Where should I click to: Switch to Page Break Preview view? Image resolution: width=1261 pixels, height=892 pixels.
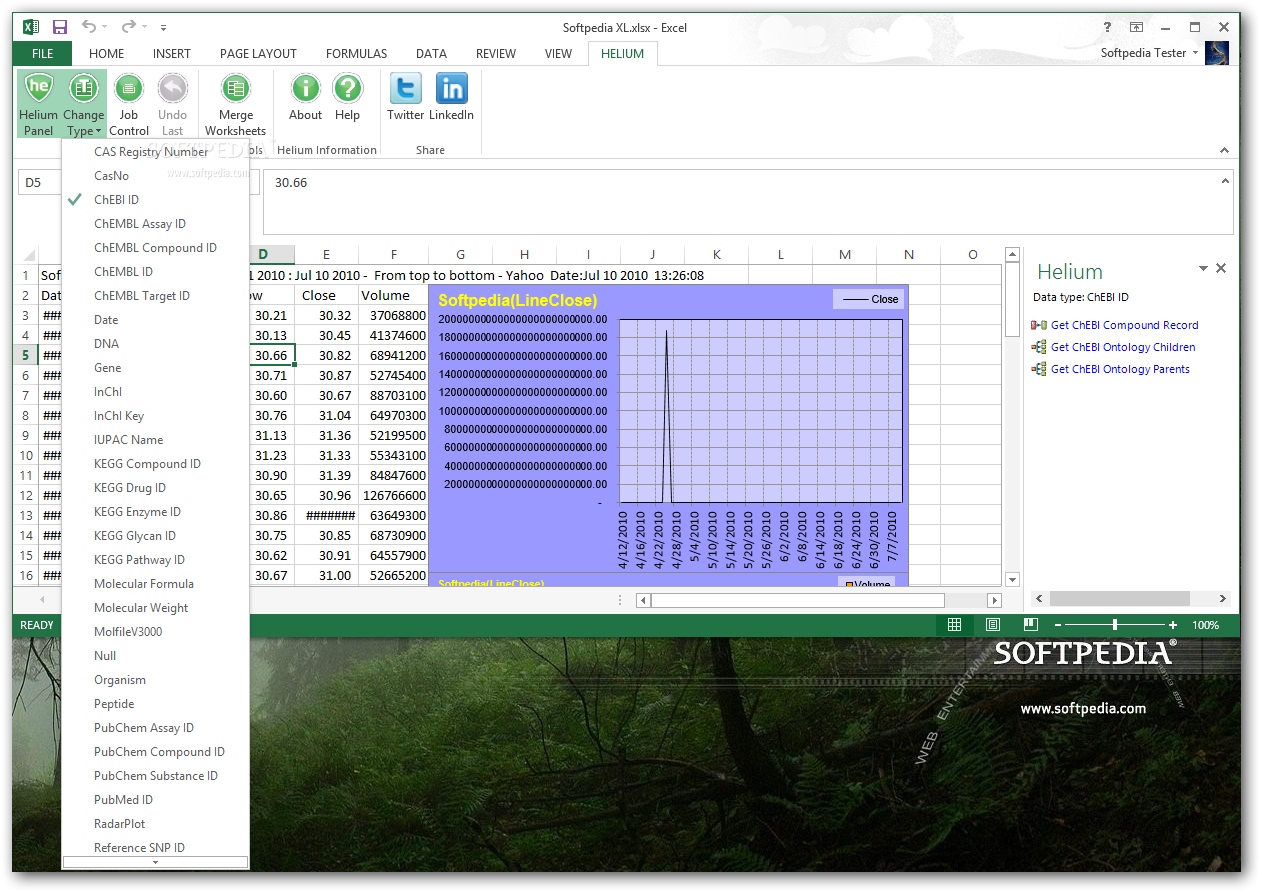tap(1030, 625)
